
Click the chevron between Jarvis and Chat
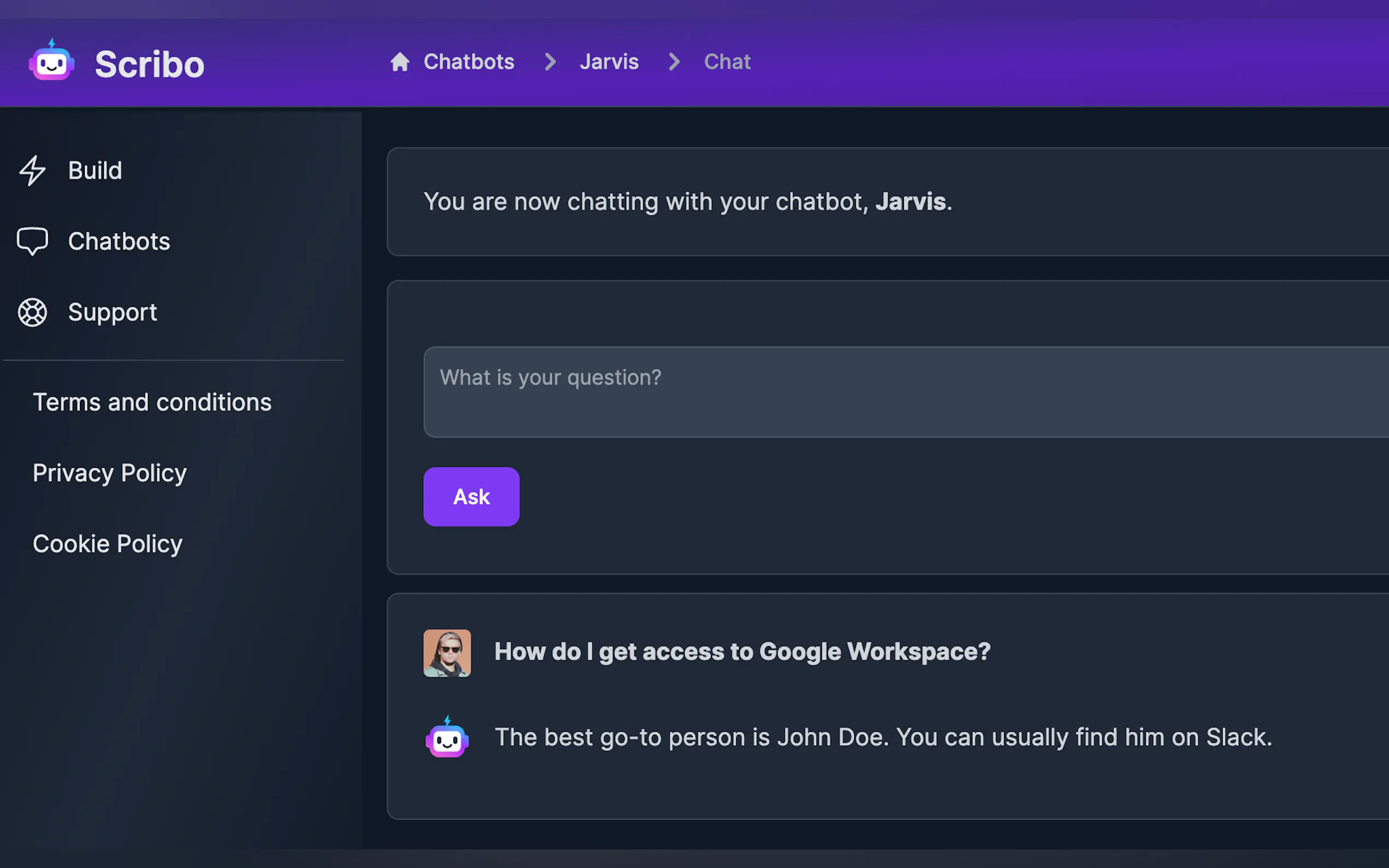674,62
